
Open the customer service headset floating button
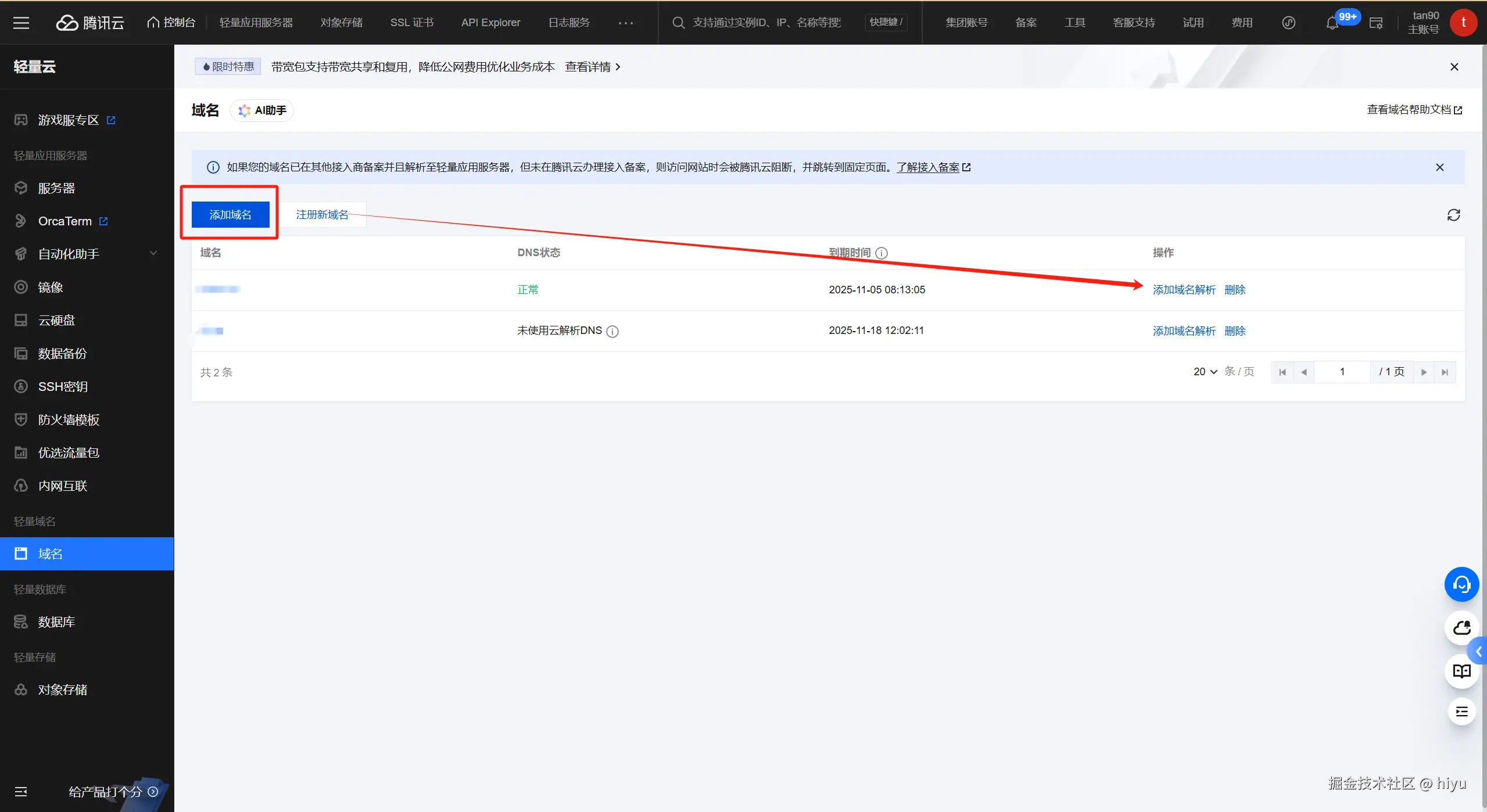pyautogui.click(x=1461, y=584)
